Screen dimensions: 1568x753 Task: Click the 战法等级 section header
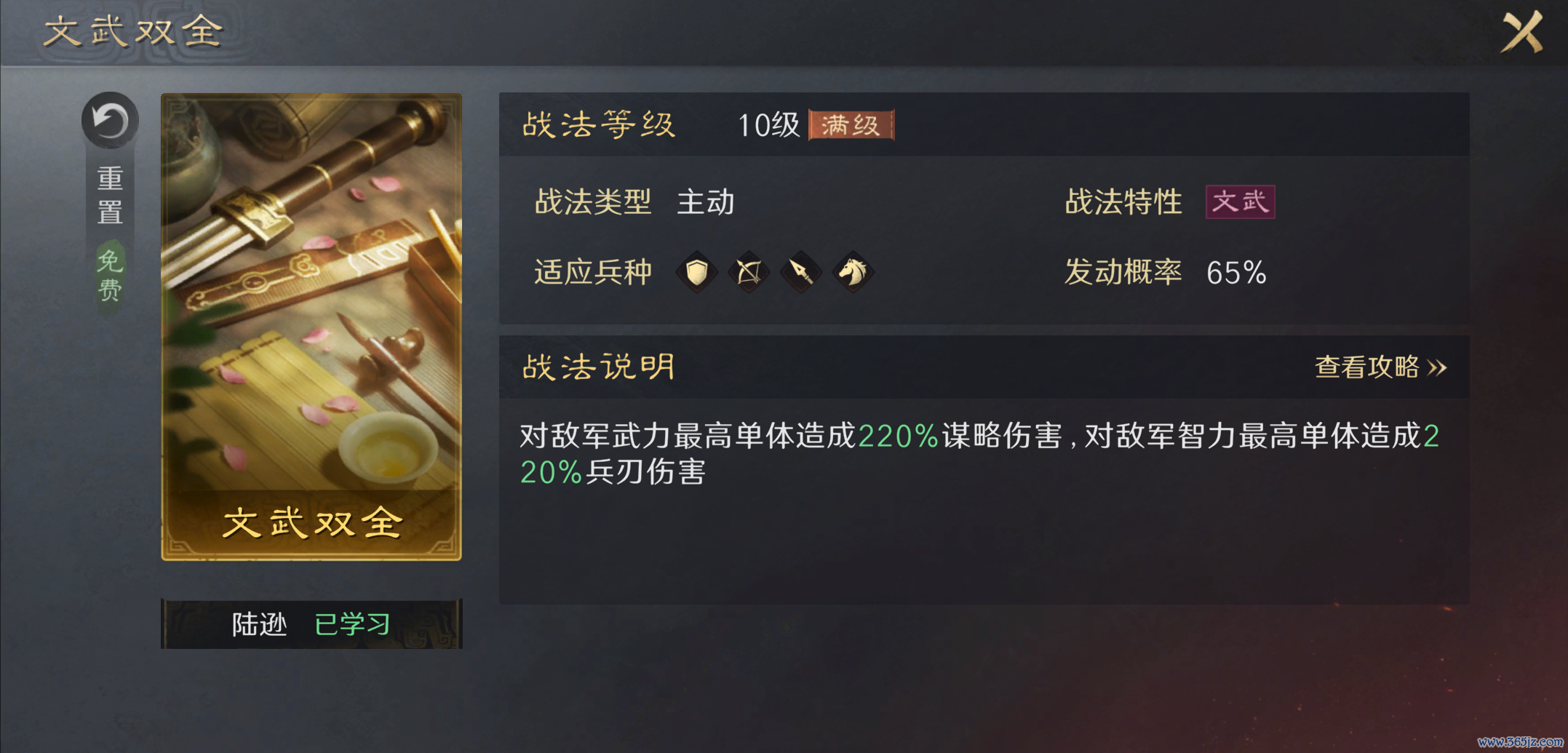pos(599,125)
